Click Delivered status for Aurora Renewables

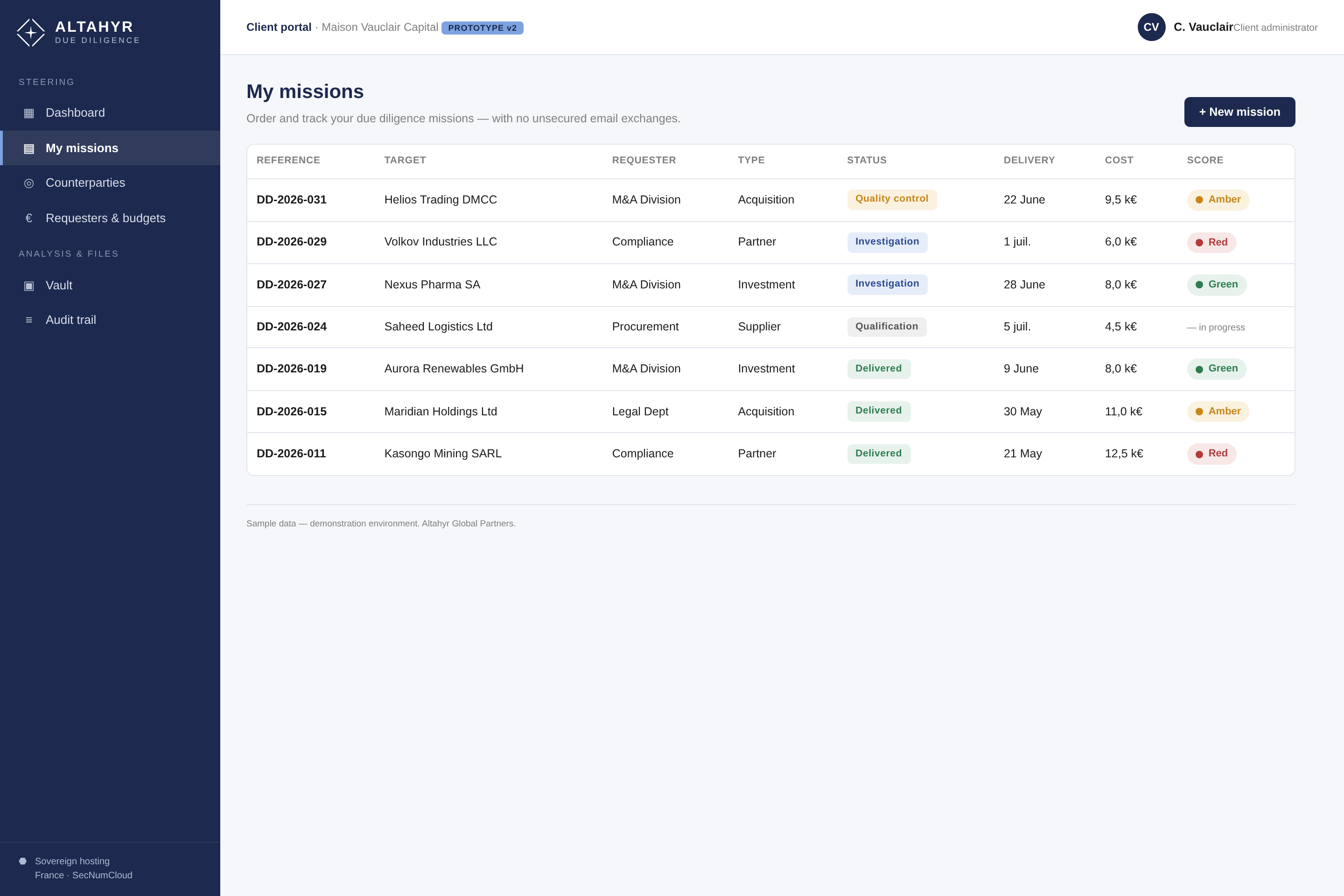(x=879, y=369)
